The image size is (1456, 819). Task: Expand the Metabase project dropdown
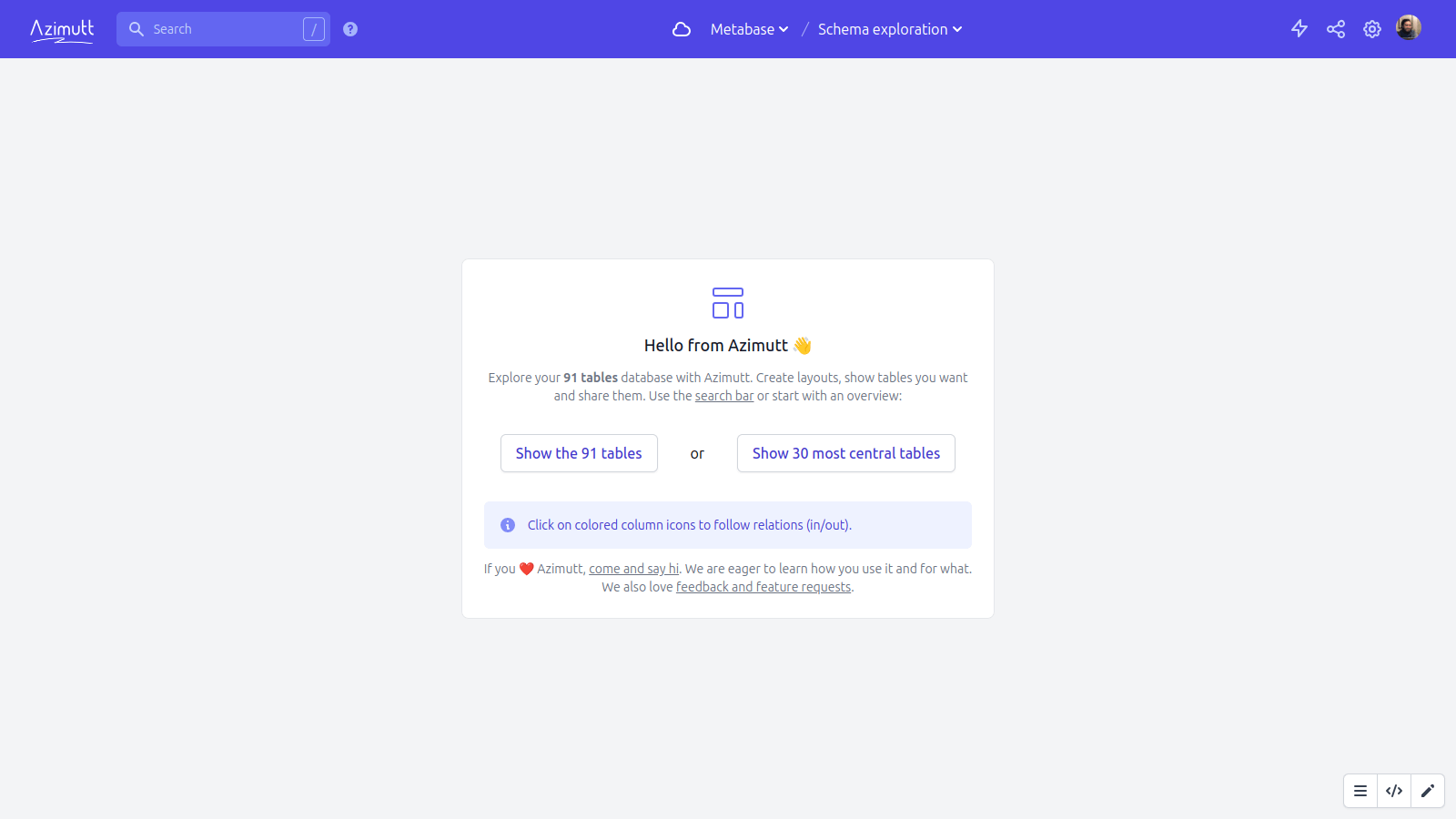tap(749, 29)
